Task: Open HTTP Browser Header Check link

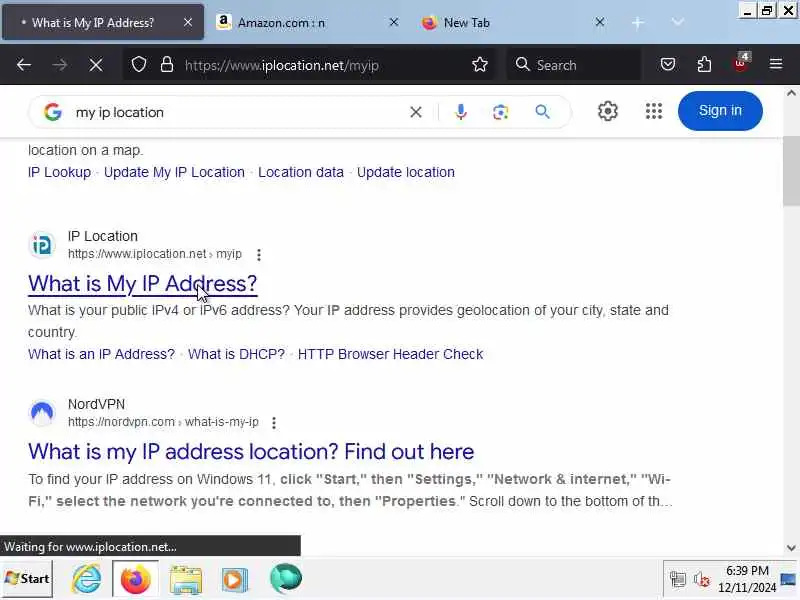Action: (x=390, y=354)
